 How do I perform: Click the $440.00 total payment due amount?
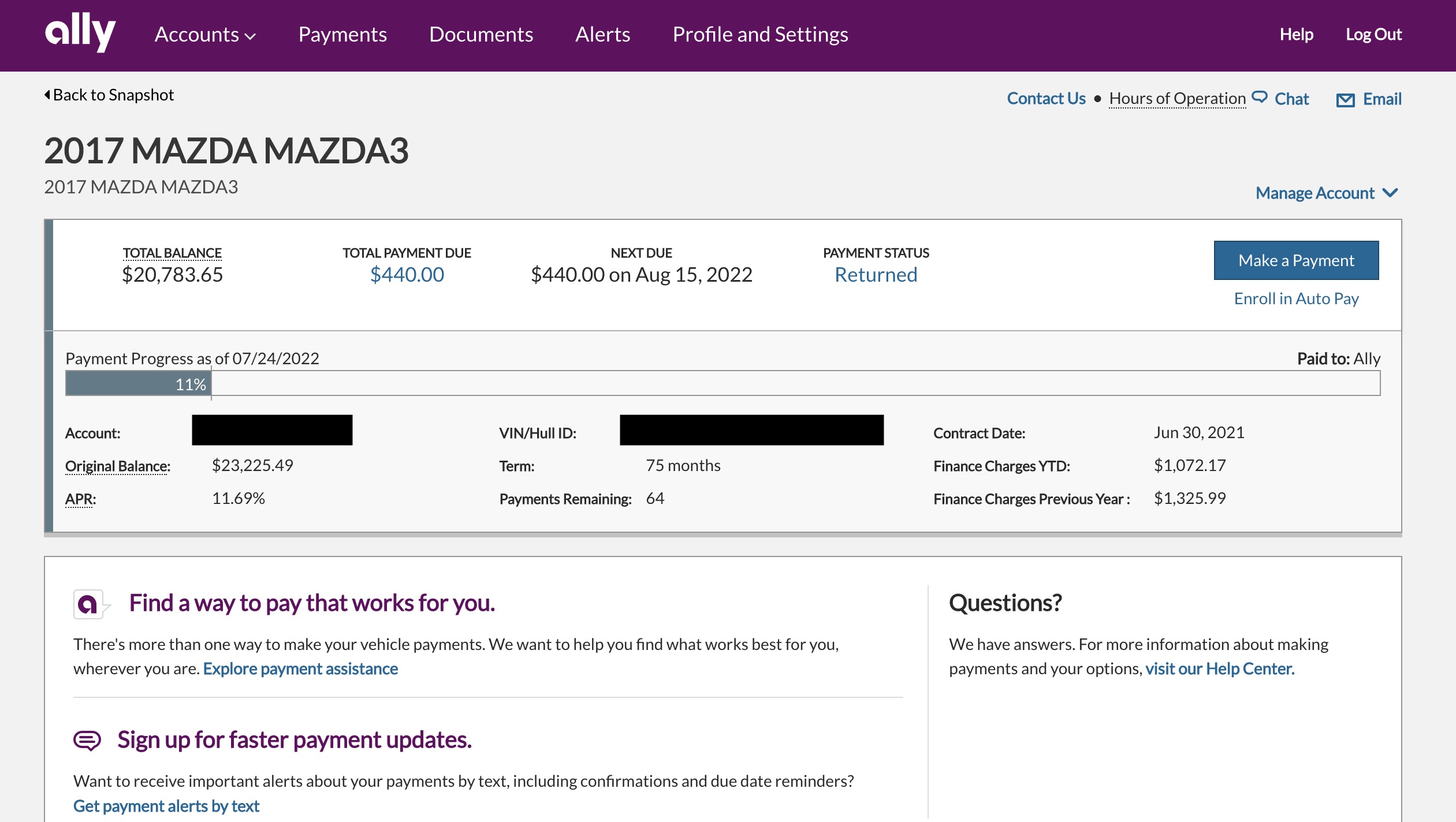pyautogui.click(x=407, y=275)
